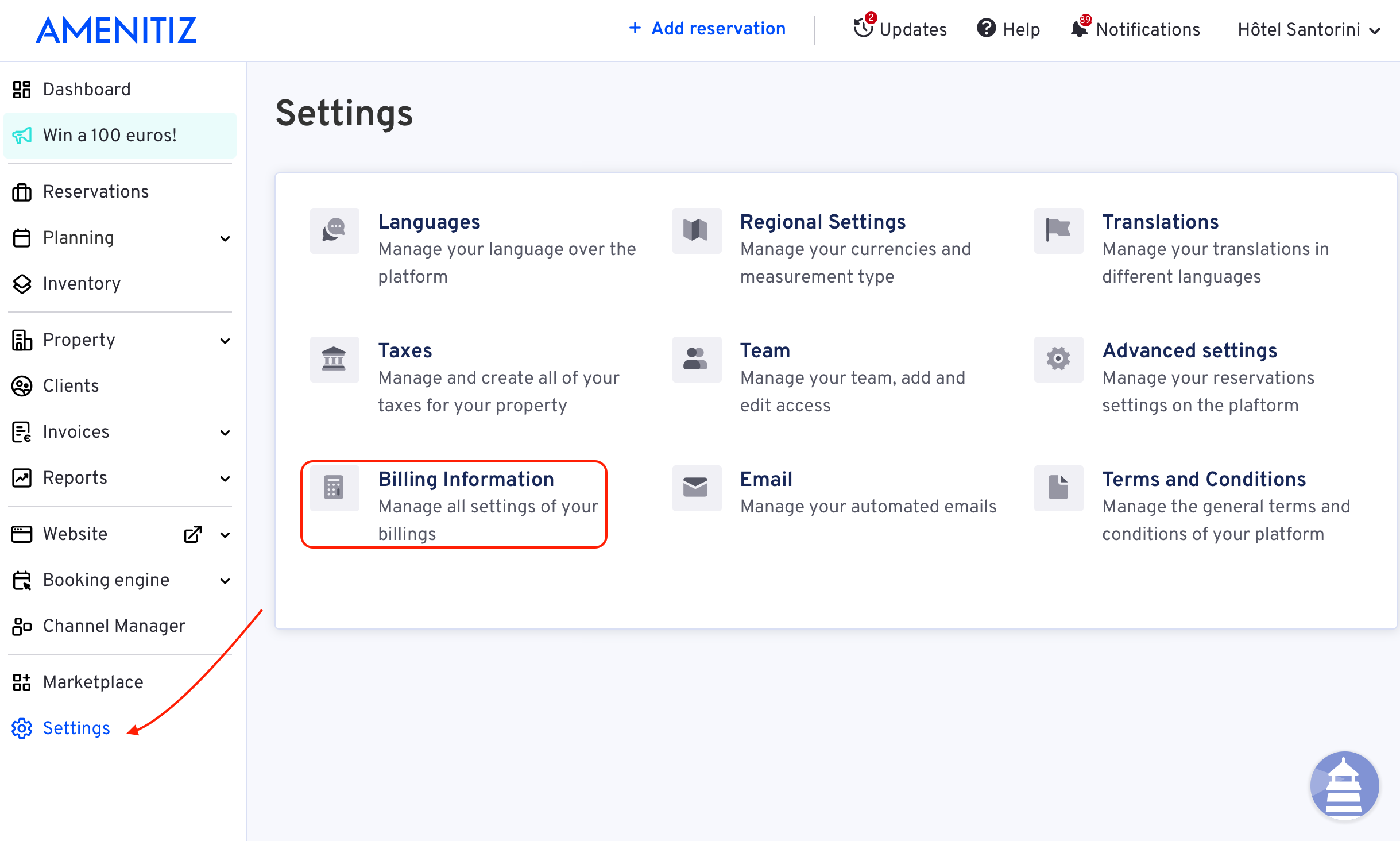Open the Regional Settings link
Screen dimensions: 1400x841
(823, 222)
